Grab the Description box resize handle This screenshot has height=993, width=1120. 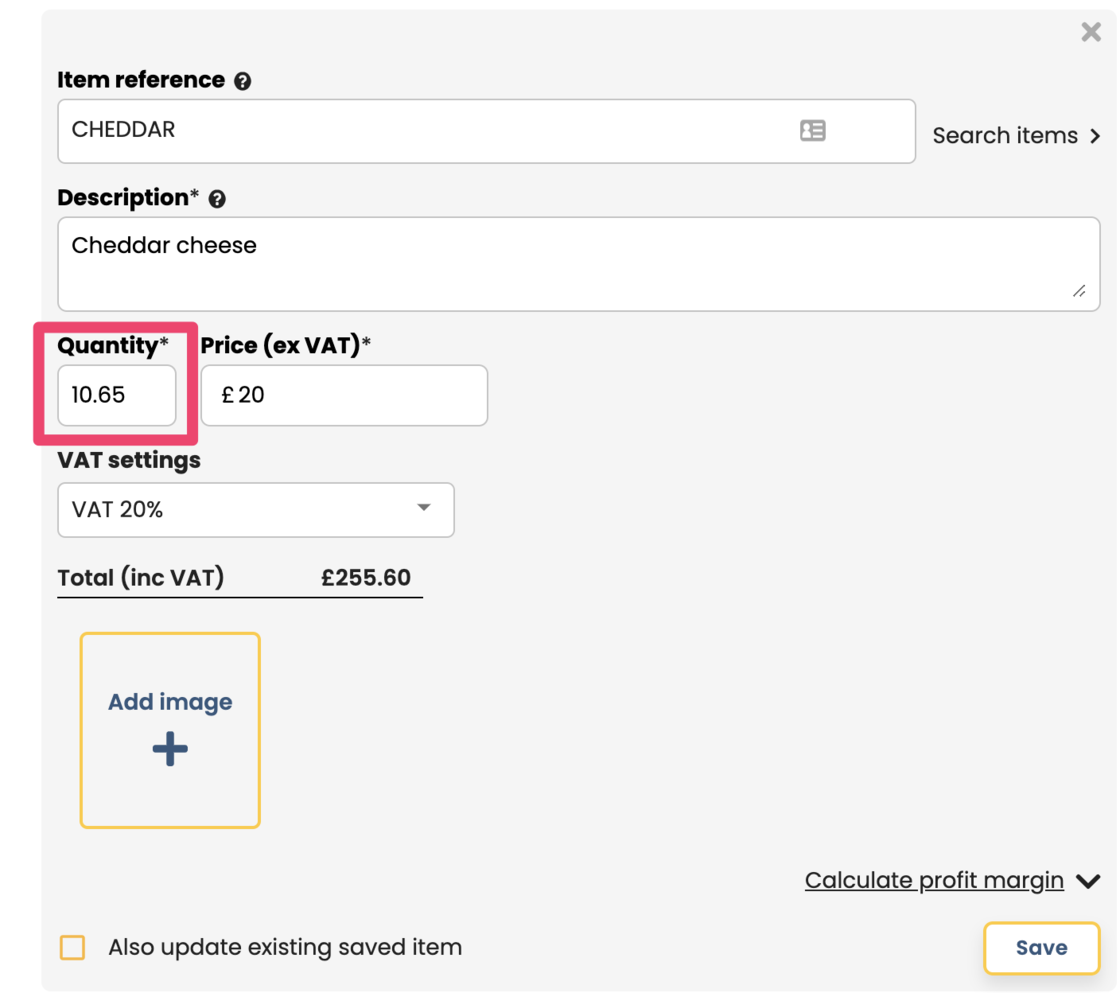1079,291
